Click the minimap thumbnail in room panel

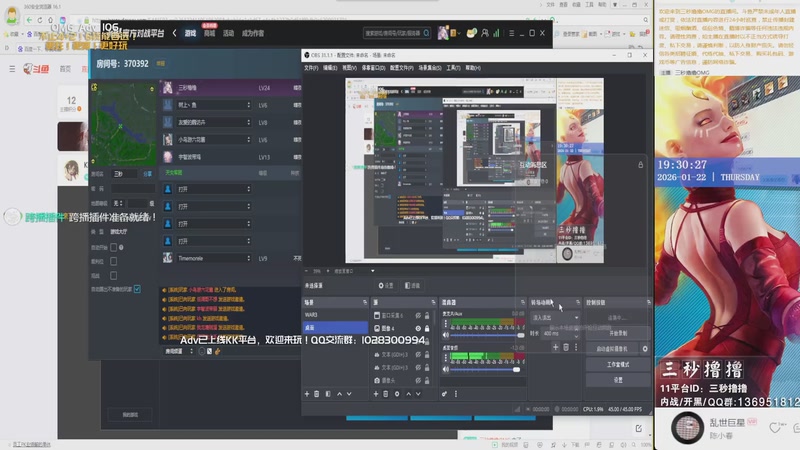pyautogui.click(x=123, y=123)
